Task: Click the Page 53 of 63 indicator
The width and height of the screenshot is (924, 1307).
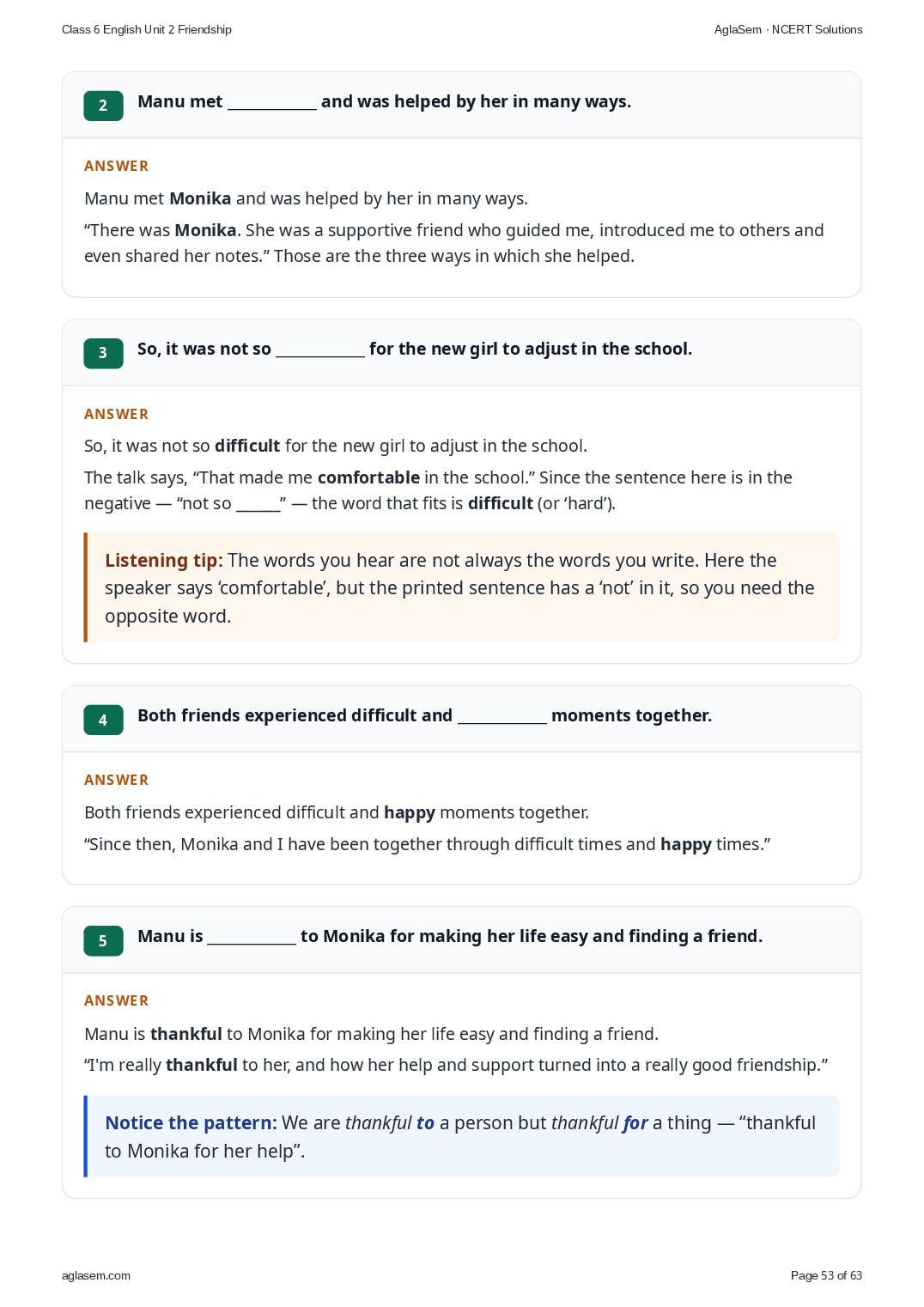Action: pyautogui.click(x=826, y=1275)
